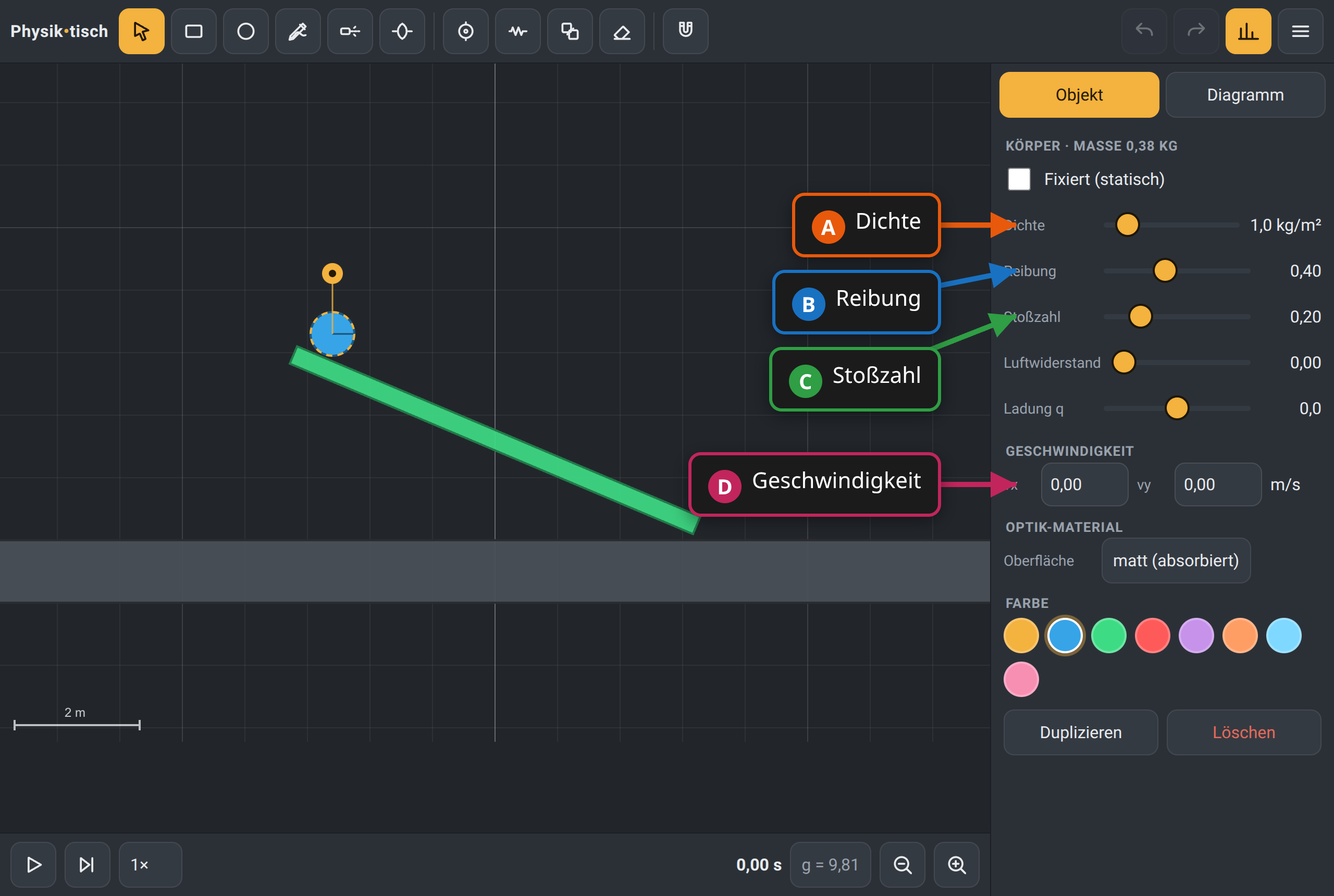Open the Oberfläche material dropdown
Screen dimensions: 1334x896
1176,561
